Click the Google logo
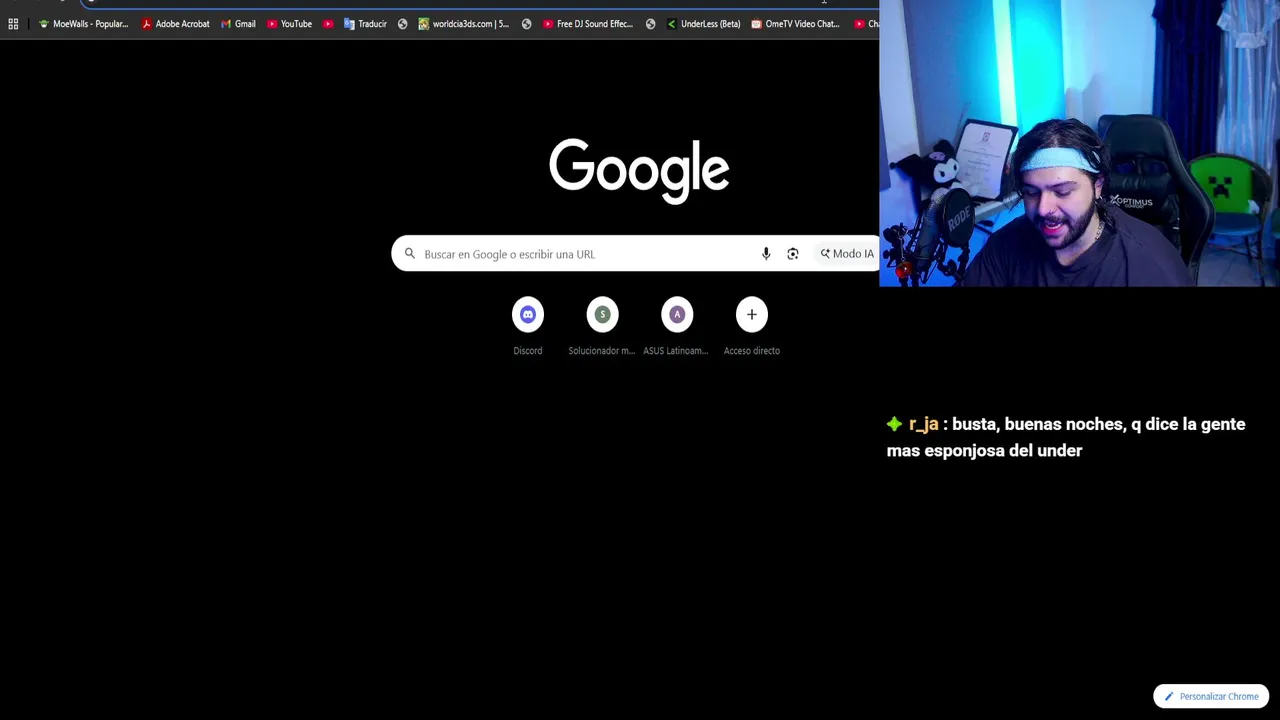The width and height of the screenshot is (1280, 720). coord(639,171)
